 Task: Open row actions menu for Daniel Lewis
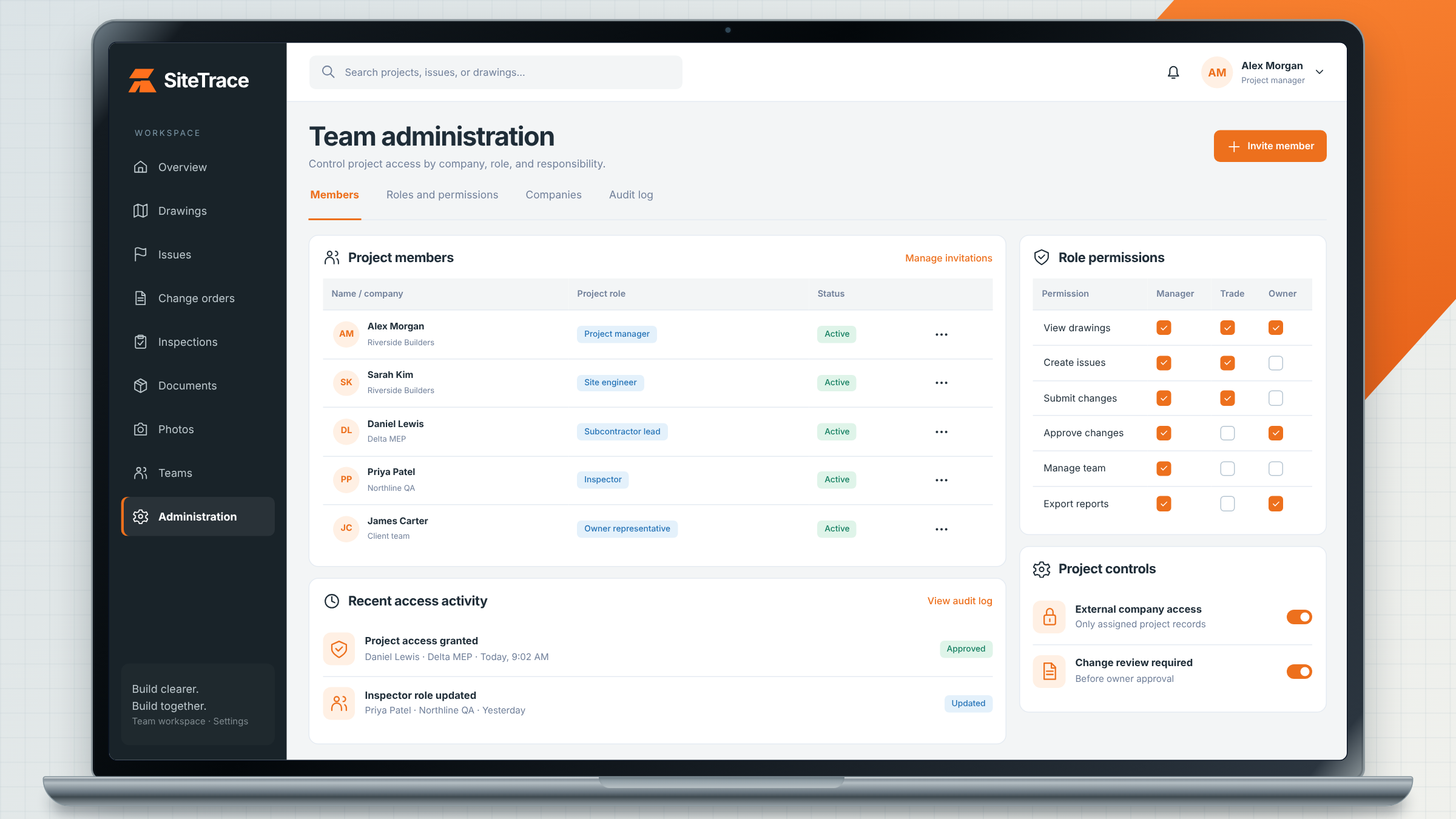[941, 432]
